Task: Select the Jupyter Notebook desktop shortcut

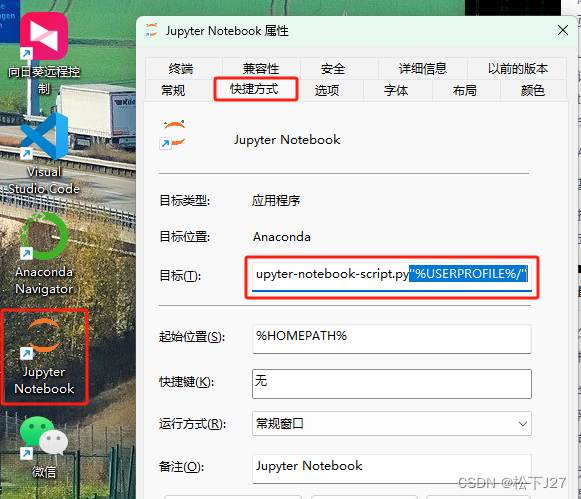Action: [x=44, y=356]
